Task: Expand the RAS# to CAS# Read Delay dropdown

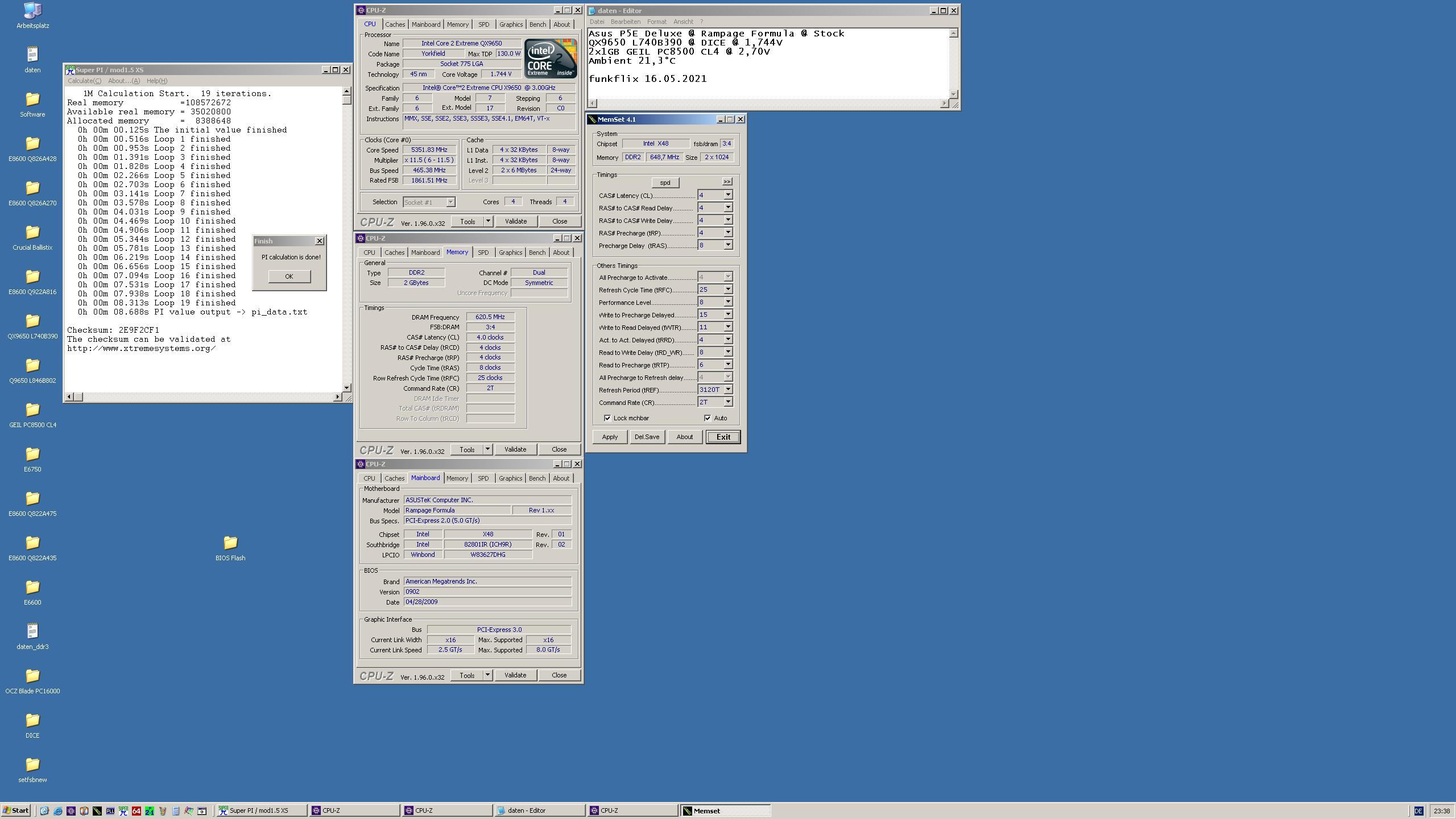Action: pyautogui.click(x=727, y=208)
